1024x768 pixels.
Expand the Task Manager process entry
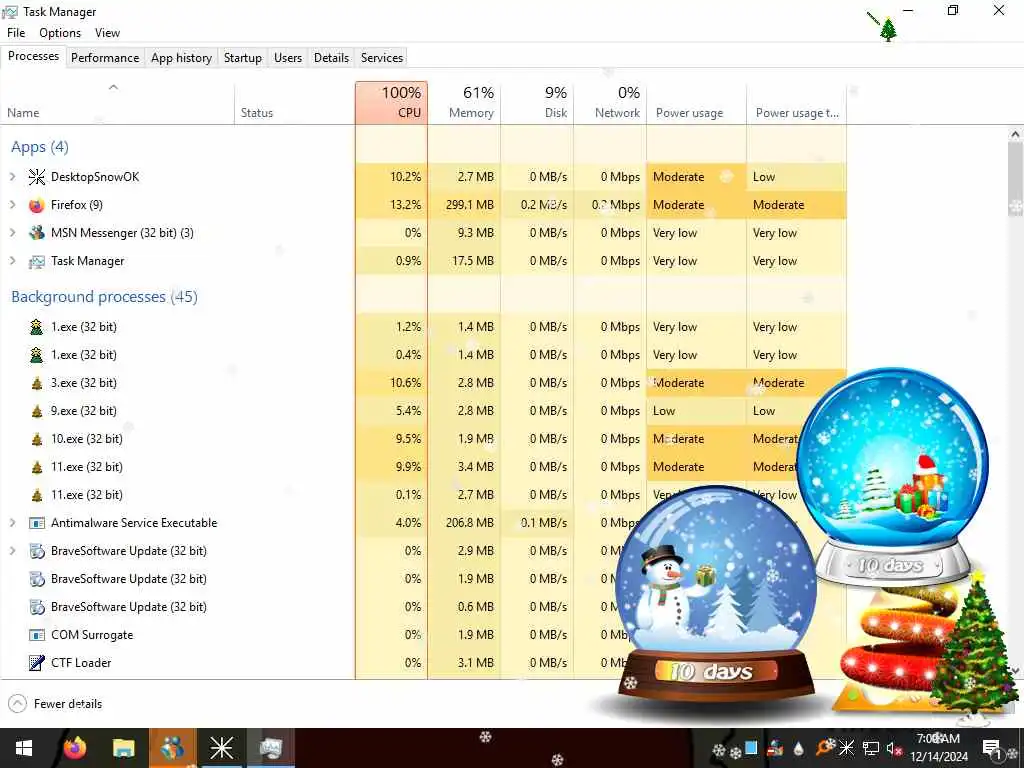[x=12, y=261]
